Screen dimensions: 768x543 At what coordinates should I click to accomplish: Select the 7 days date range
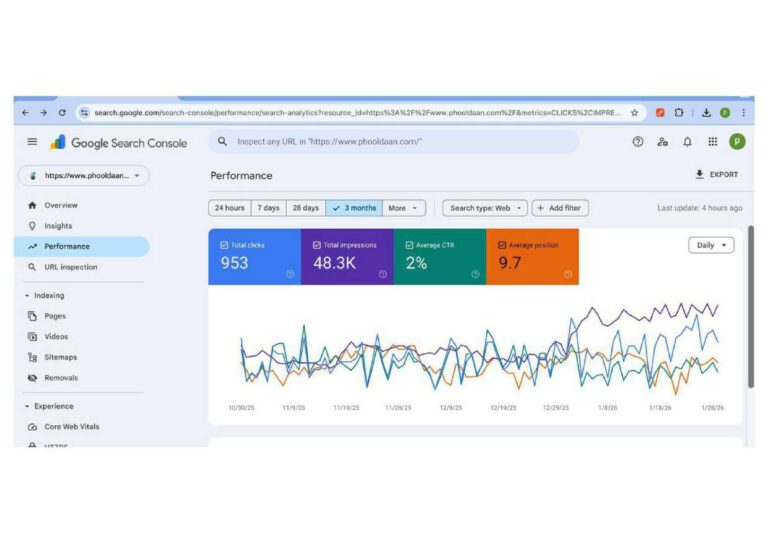(x=268, y=208)
